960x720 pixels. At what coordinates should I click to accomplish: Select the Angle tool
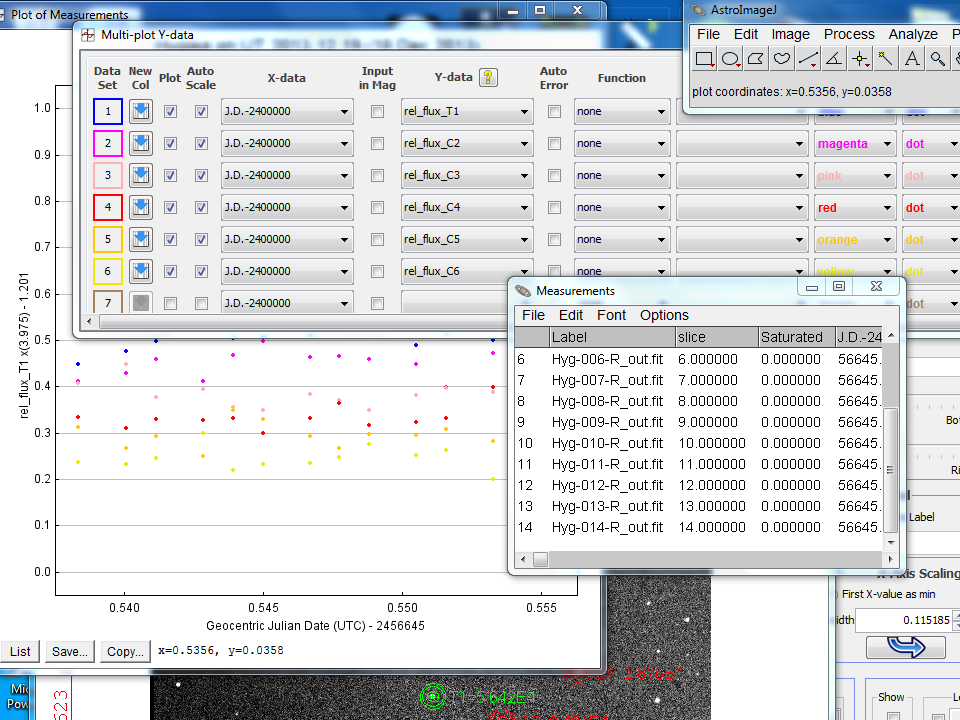tap(834, 59)
